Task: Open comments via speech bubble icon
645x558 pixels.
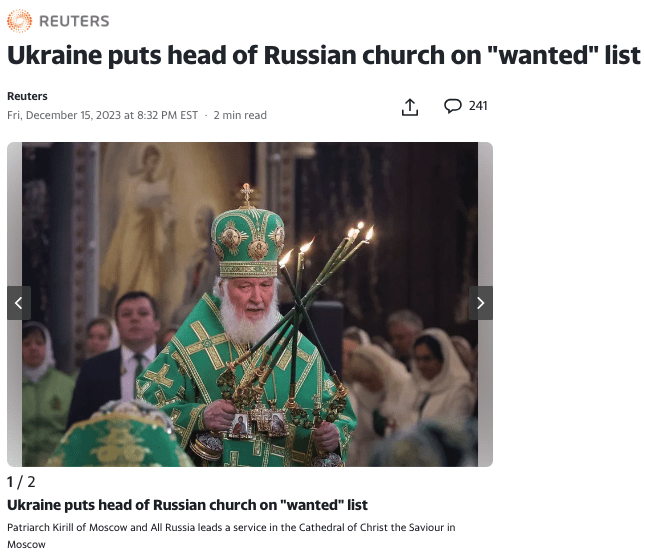Action: pyautogui.click(x=452, y=106)
